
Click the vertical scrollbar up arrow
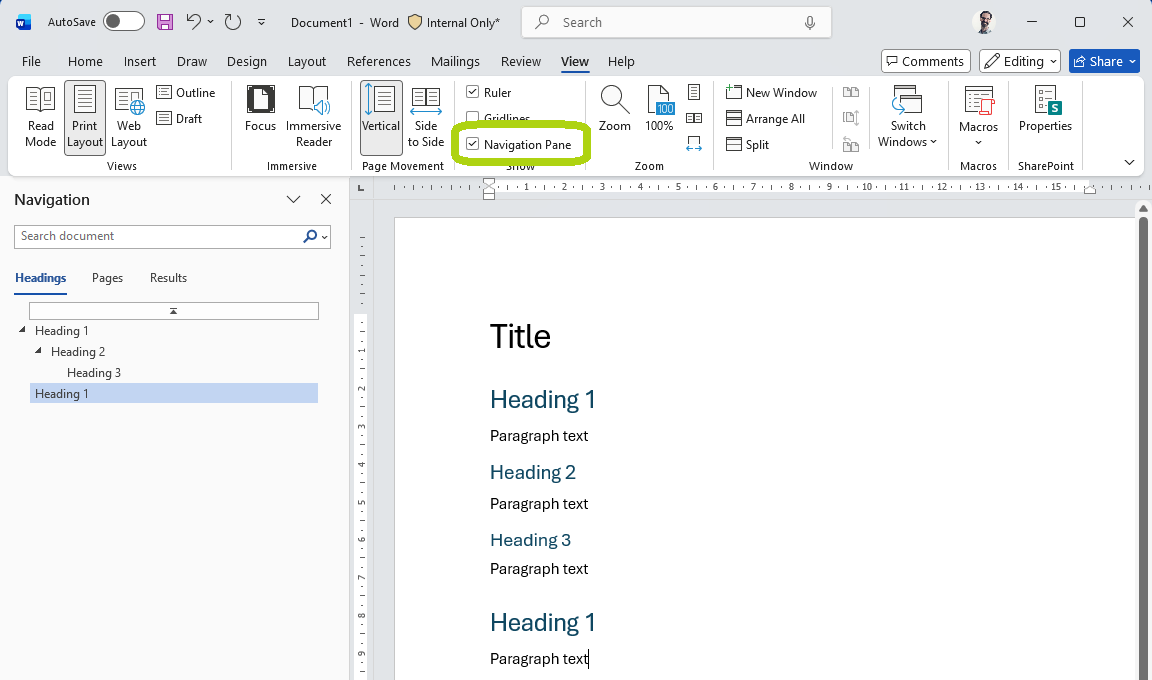1143,209
